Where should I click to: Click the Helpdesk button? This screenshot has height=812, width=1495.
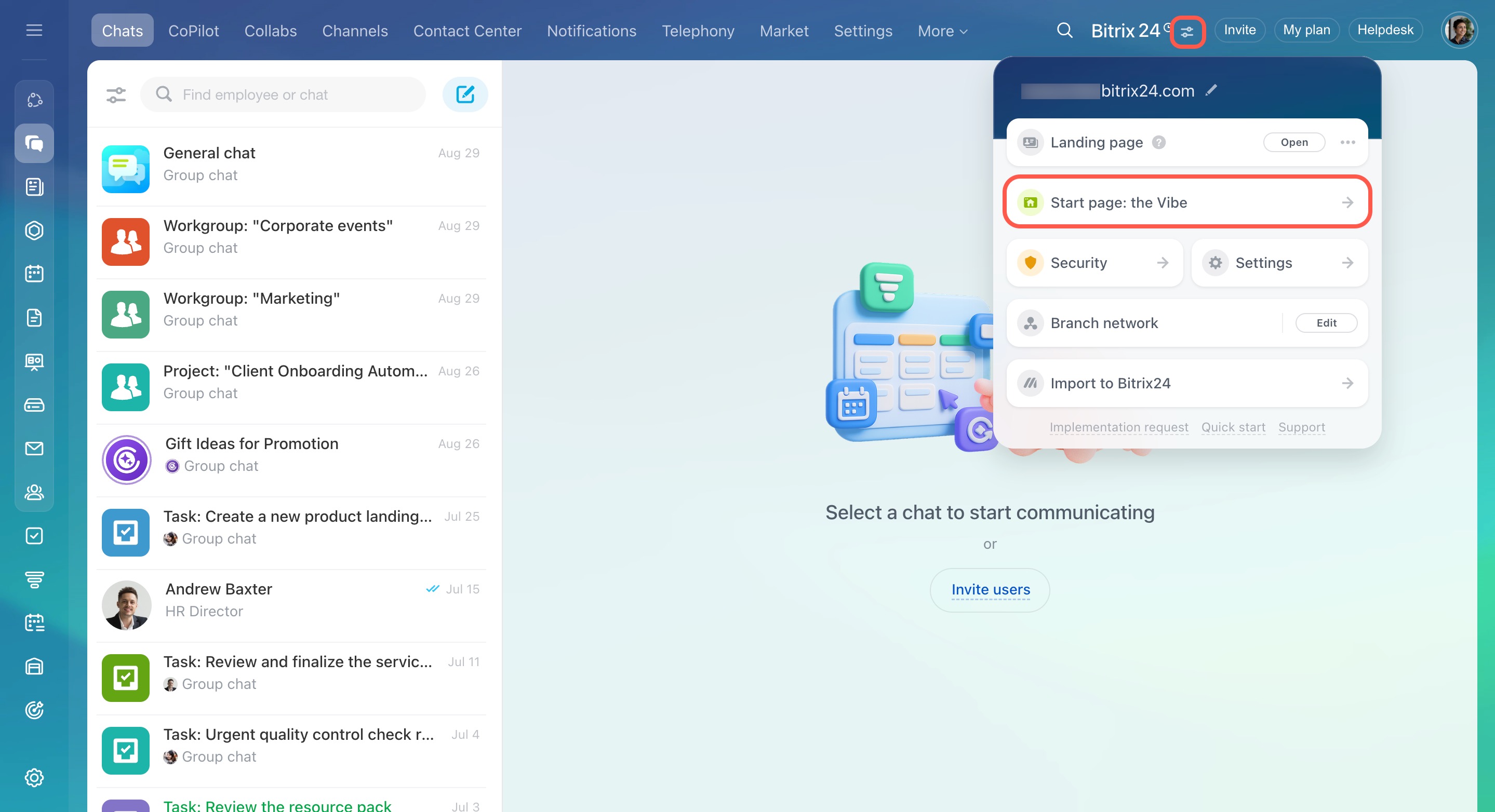(x=1385, y=30)
